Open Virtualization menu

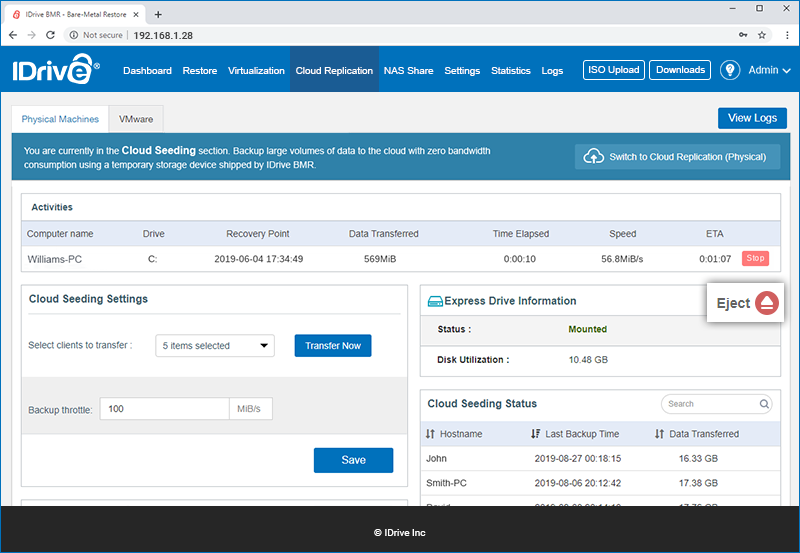tap(256, 70)
